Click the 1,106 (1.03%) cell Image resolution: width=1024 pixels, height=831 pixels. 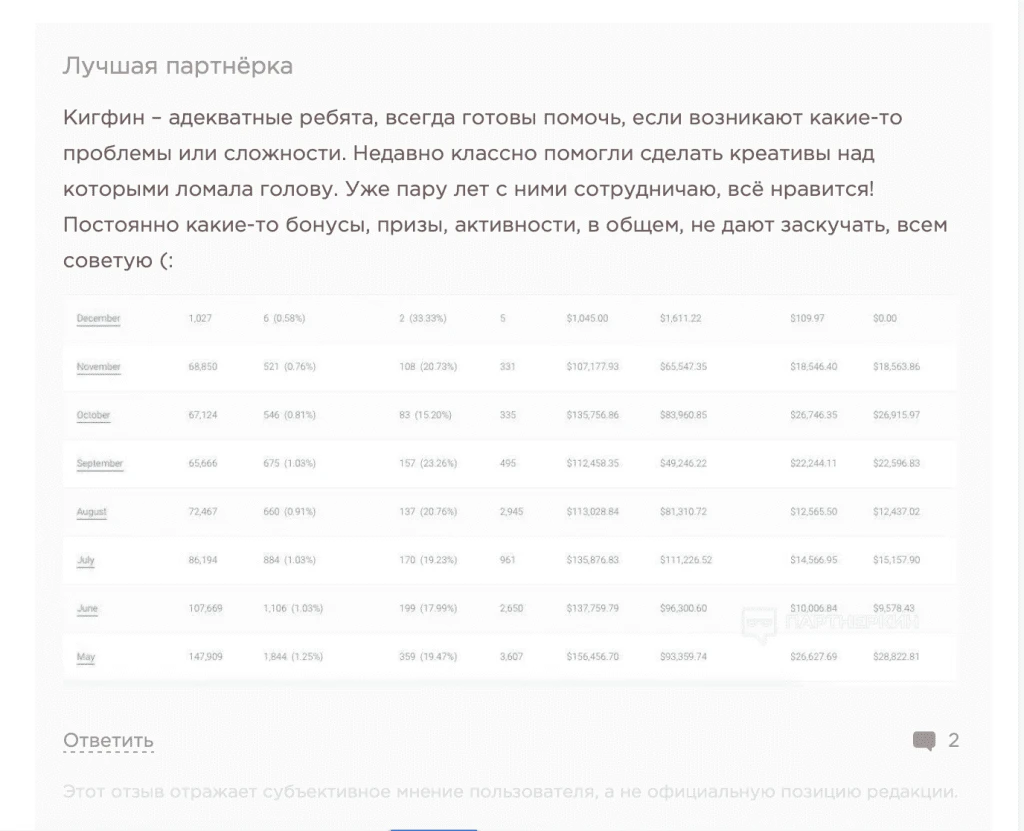(x=293, y=608)
